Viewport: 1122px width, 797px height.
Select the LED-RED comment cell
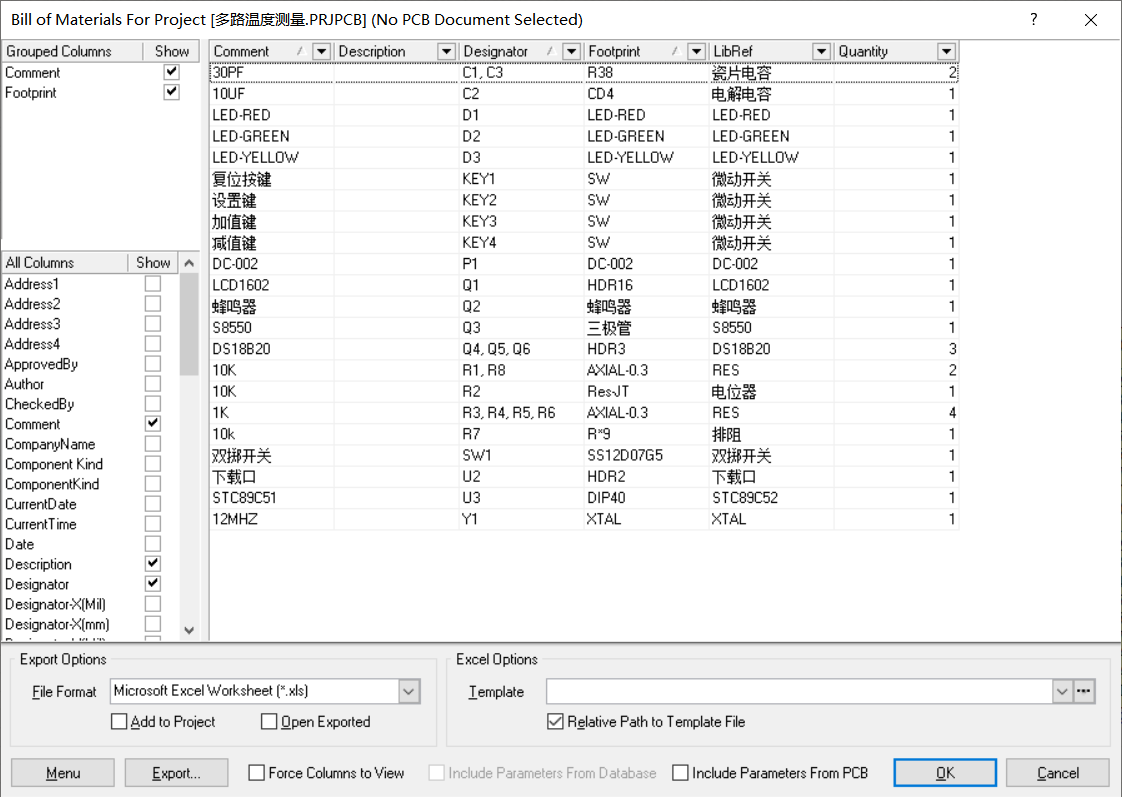pos(271,115)
